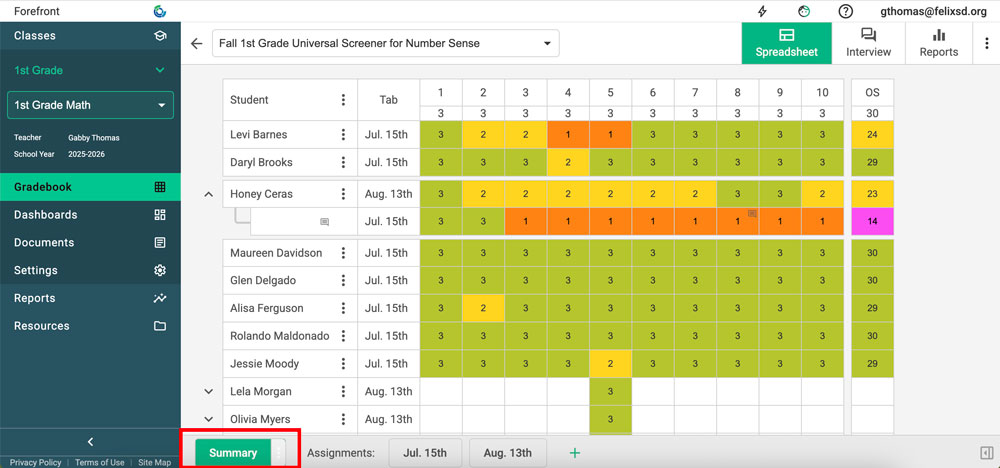Expand Lela Morgan's assignment rows
The width and height of the screenshot is (1000, 468).
(x=208, y=392)
